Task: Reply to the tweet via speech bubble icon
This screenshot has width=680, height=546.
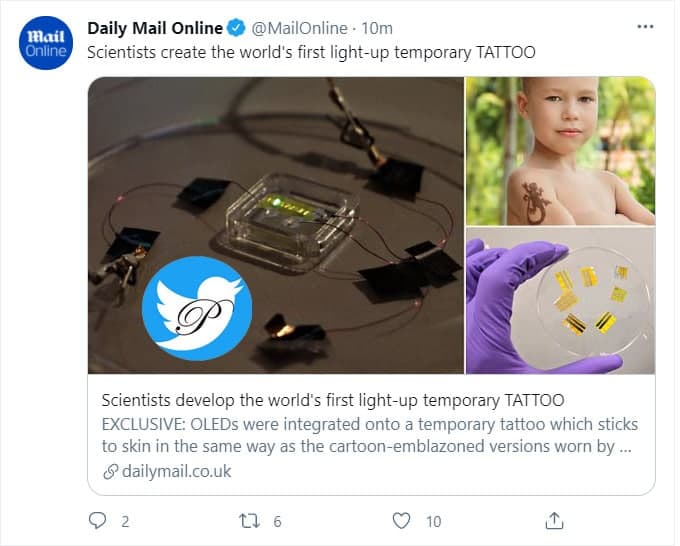Action: coord(98,520)
